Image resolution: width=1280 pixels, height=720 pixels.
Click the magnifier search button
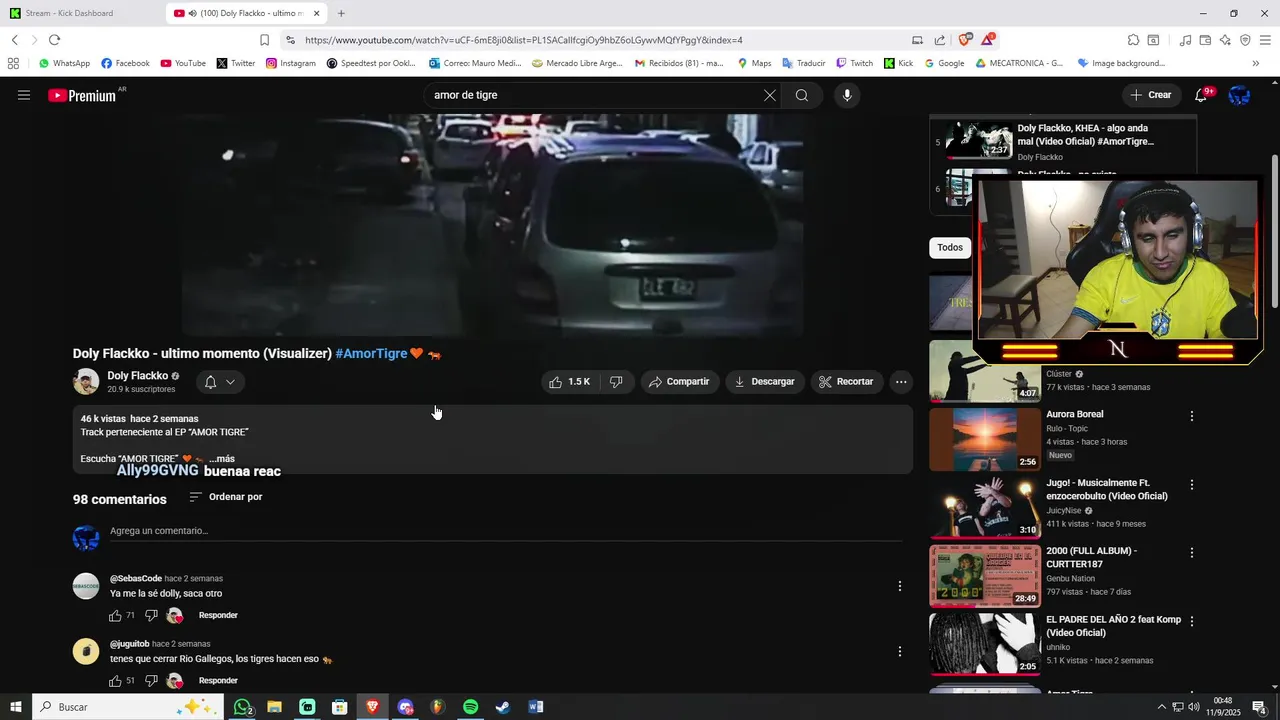[x=802, y=95]
